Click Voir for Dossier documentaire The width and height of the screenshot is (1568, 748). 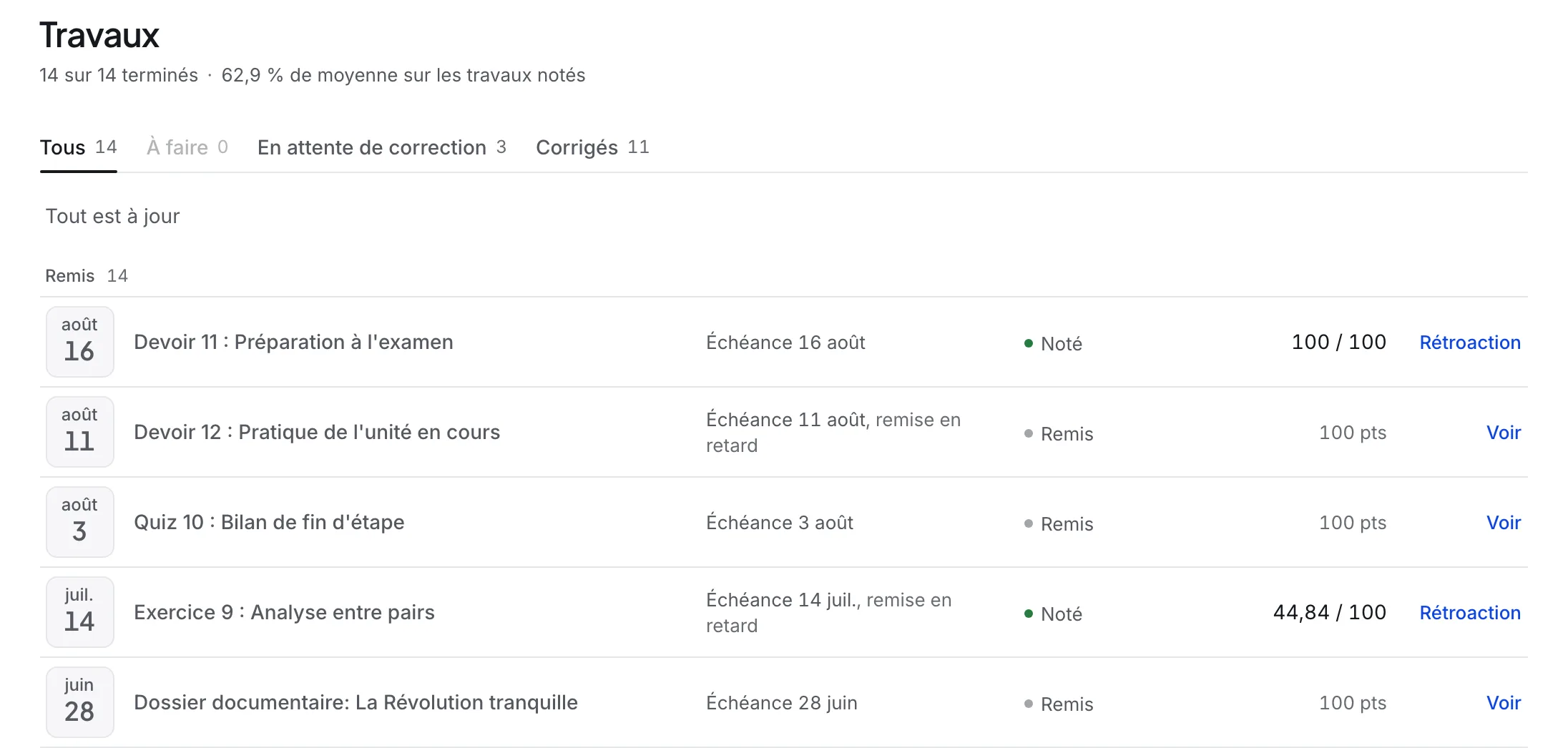click(1504, 703)
